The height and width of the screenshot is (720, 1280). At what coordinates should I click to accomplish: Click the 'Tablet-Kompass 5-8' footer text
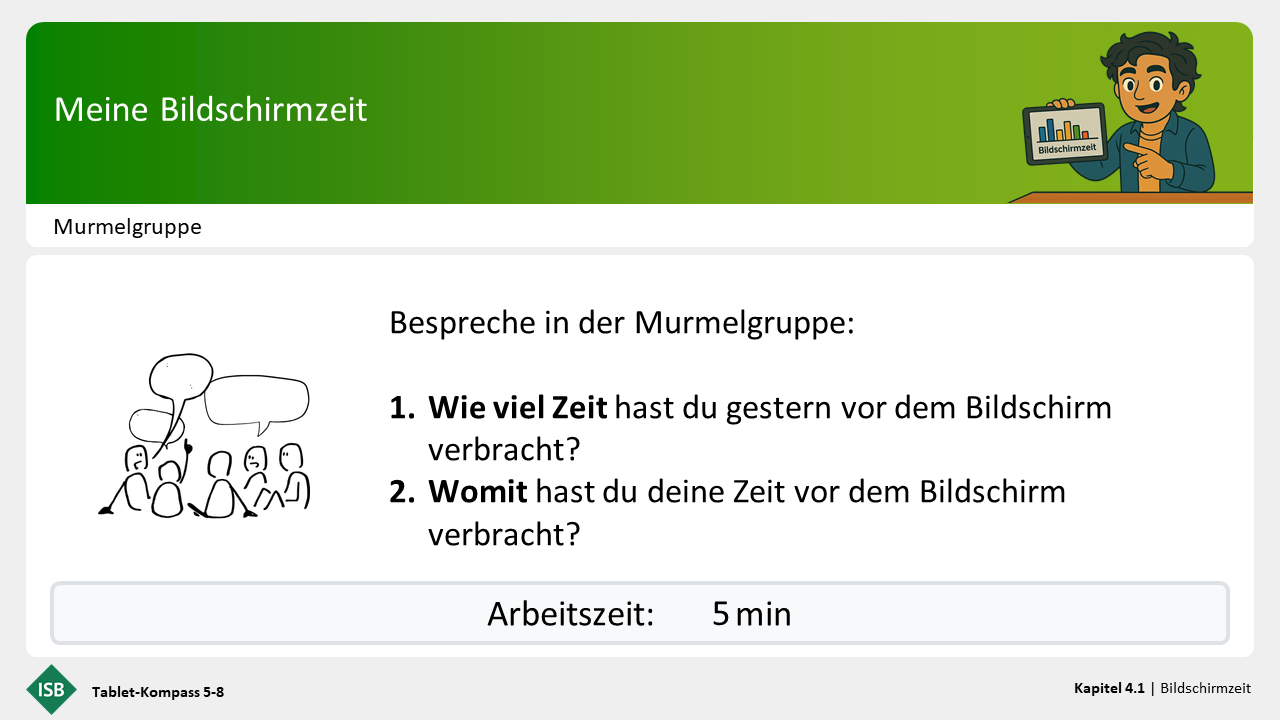click(x=158, y=692)
